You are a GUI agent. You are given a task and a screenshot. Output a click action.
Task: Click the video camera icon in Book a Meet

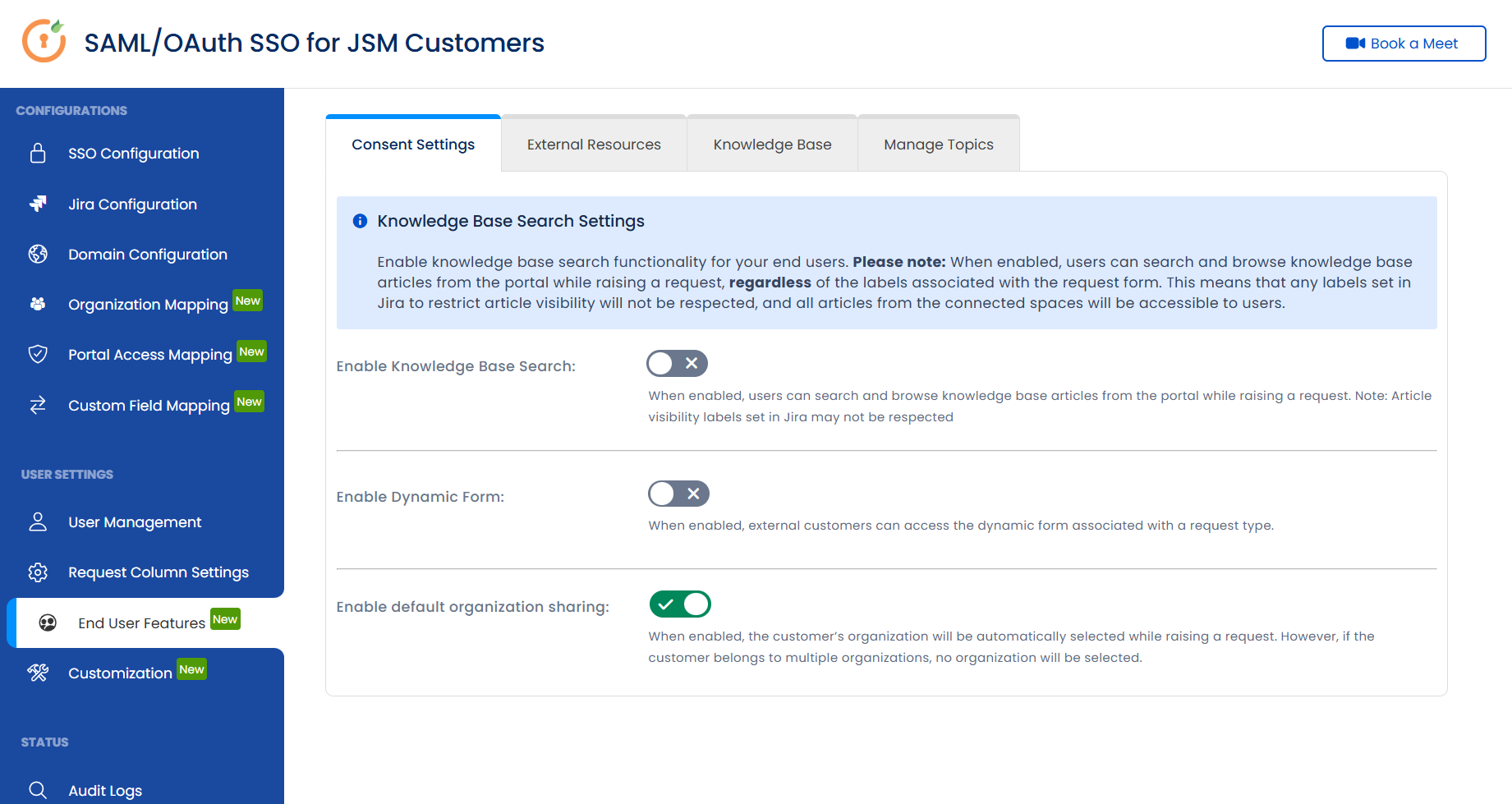point(1355,44)
